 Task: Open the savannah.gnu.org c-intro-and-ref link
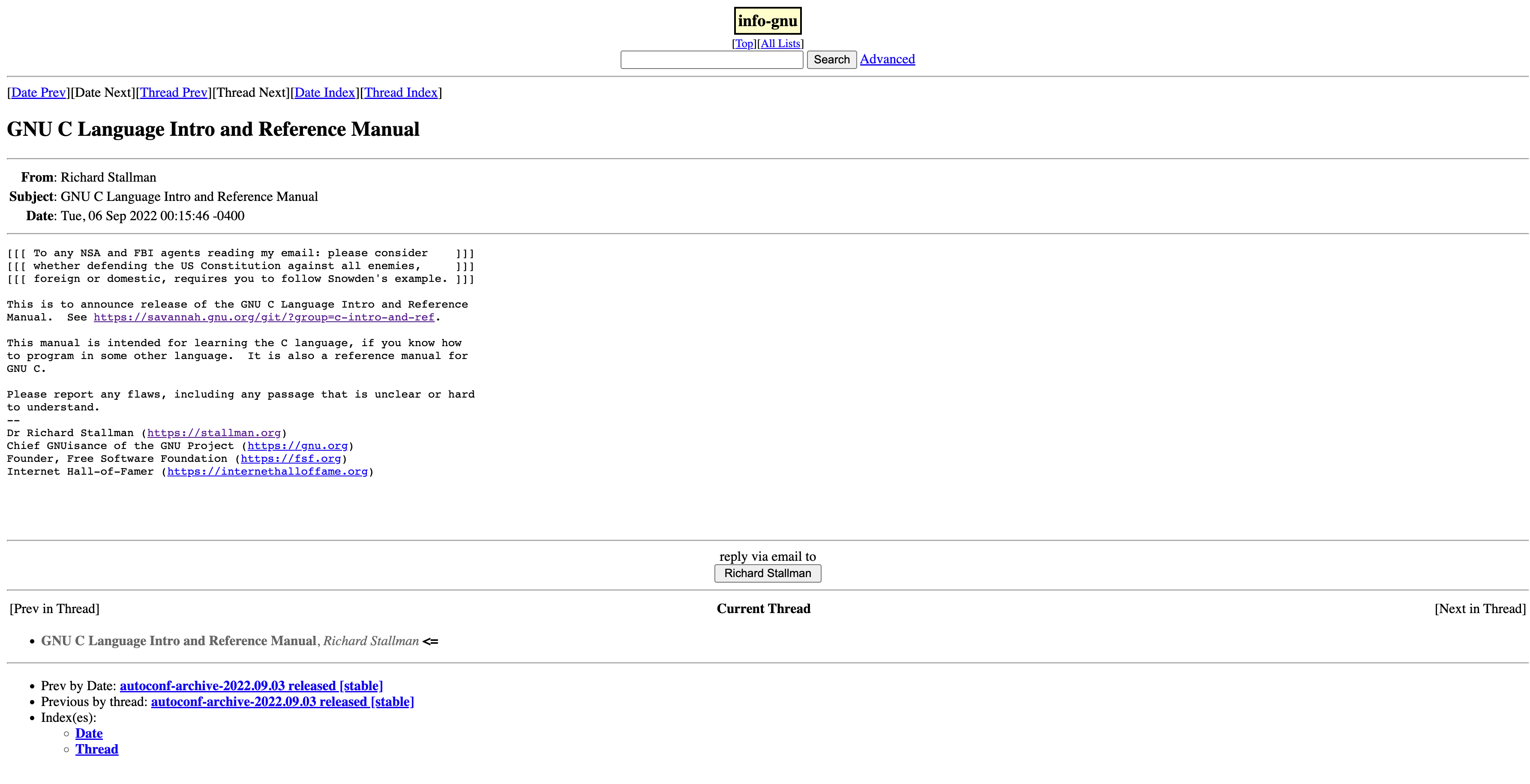pyautogui.click(x=264, y=317)
